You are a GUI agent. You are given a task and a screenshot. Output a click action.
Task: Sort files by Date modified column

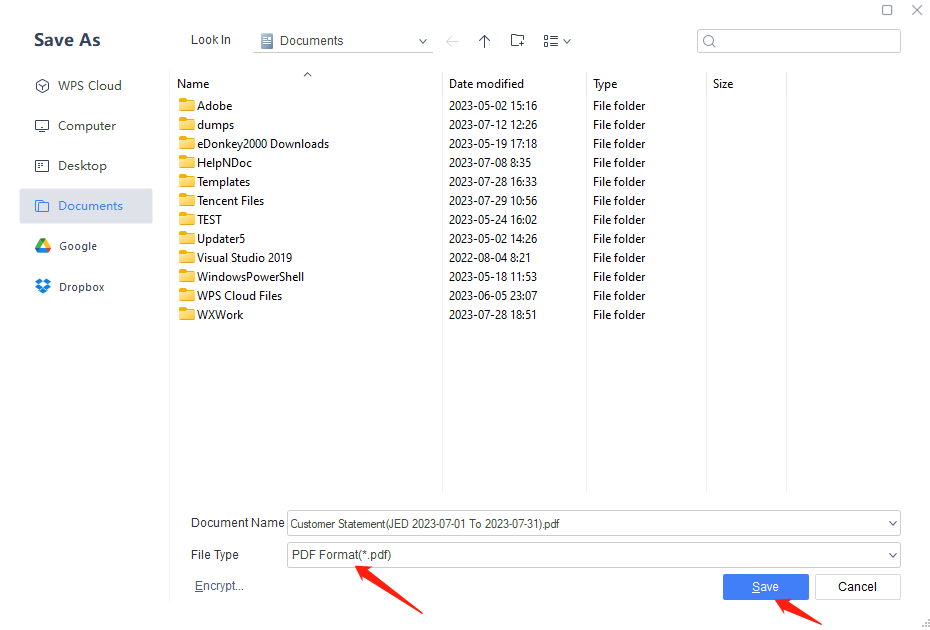(x=487, y=84)
